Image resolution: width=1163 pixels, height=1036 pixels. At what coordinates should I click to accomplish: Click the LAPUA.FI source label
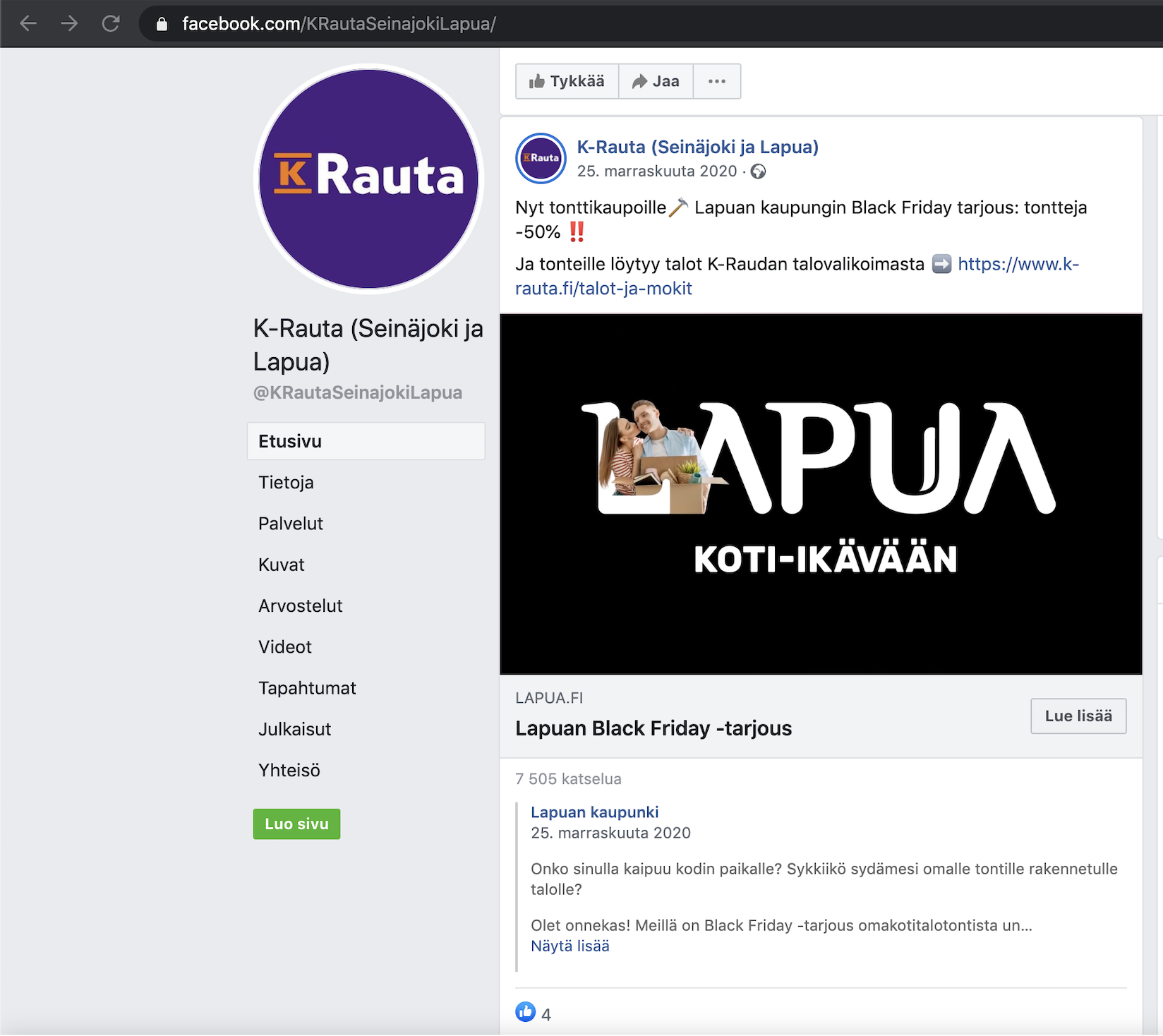coord(549,698)
